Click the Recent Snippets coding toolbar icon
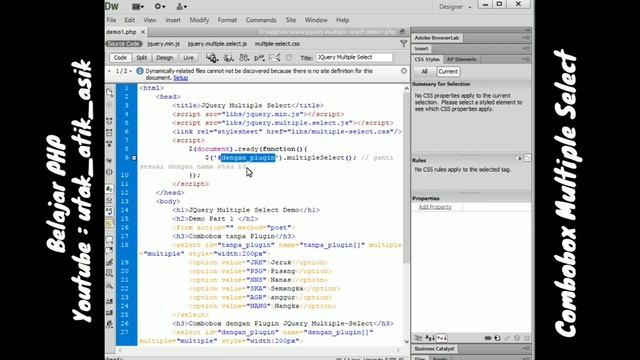The height and width of the screenshot is (360, 640). click(109, 273)
